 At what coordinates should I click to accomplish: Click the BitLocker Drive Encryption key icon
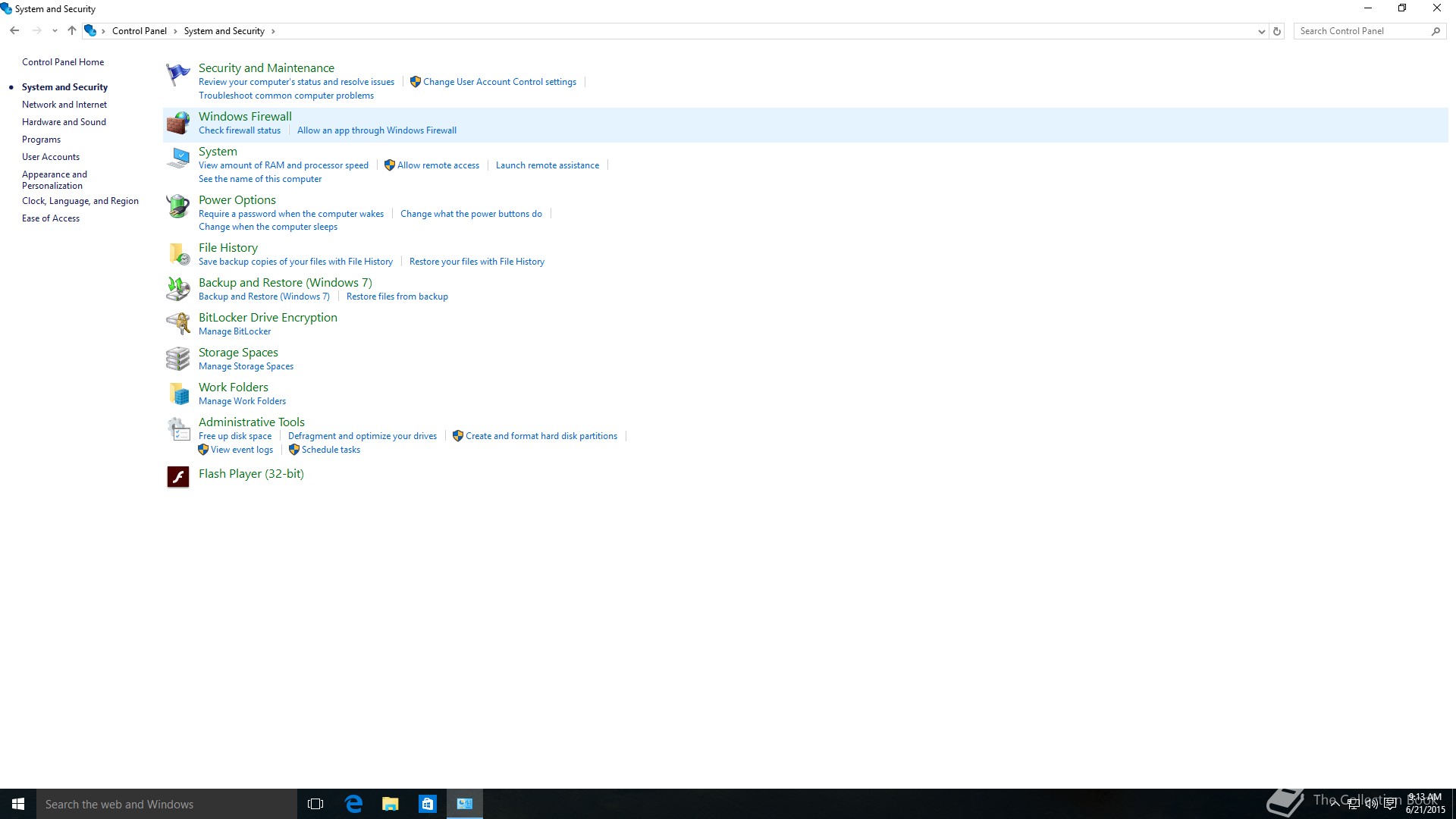(x=177, y=324)
